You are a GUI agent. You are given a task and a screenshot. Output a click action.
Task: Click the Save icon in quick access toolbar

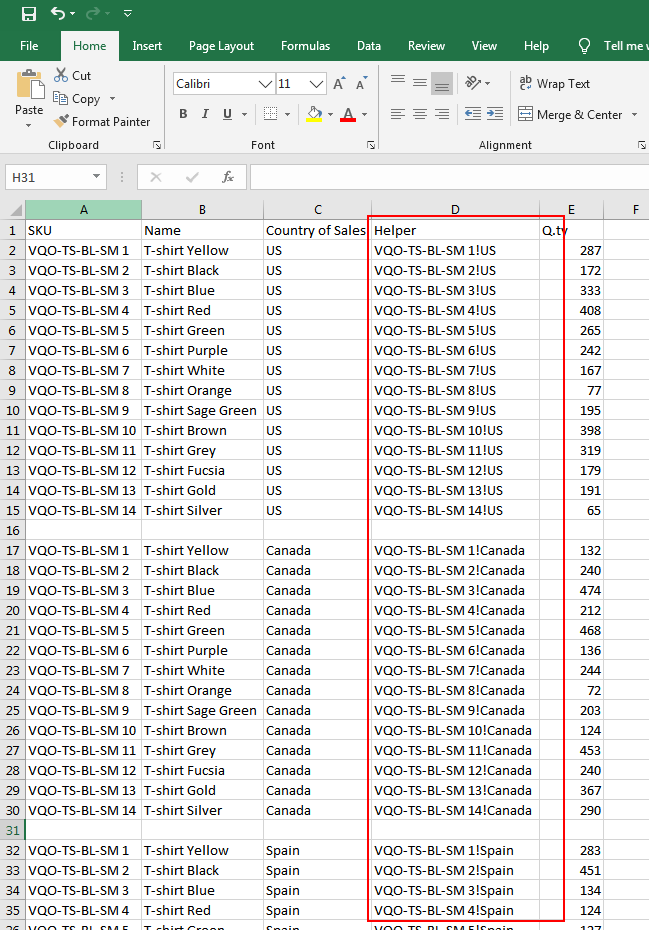pyautogui.click(x=28, y=13)
